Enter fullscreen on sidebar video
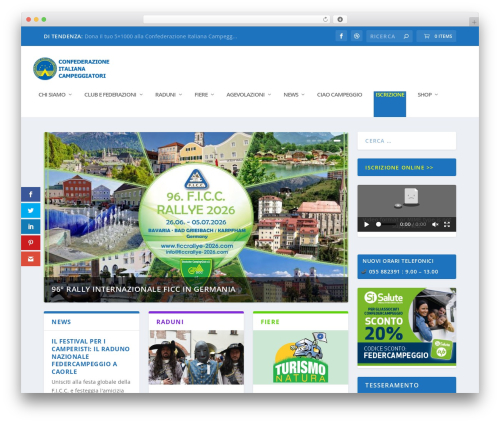Screen dimensions: 500x423 point(447,224)
